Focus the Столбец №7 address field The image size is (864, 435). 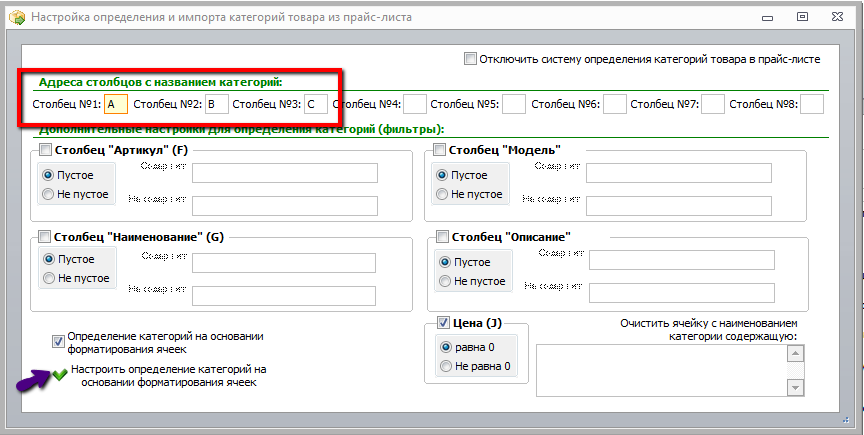(x=712, y=104)
